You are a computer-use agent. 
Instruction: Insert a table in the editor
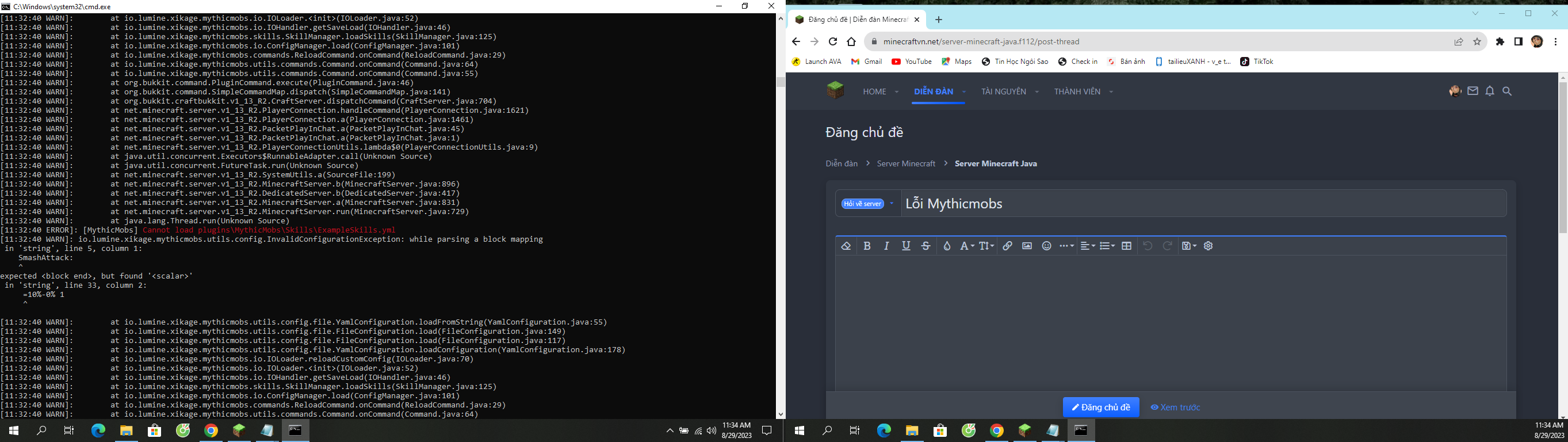(1127, 246)
